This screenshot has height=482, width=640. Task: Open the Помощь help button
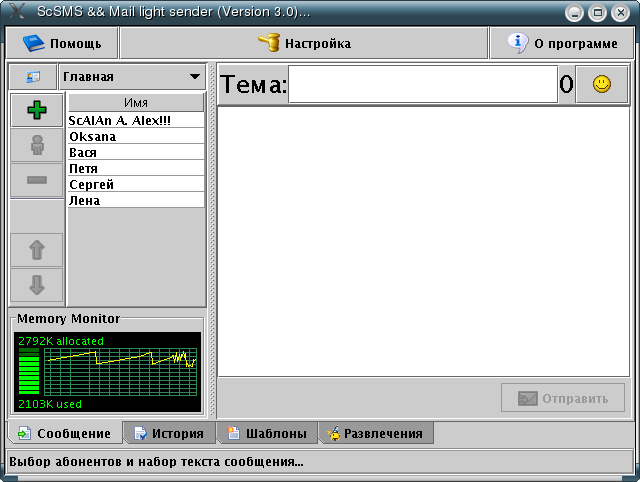pyautogui.click(x=62, y=43)
